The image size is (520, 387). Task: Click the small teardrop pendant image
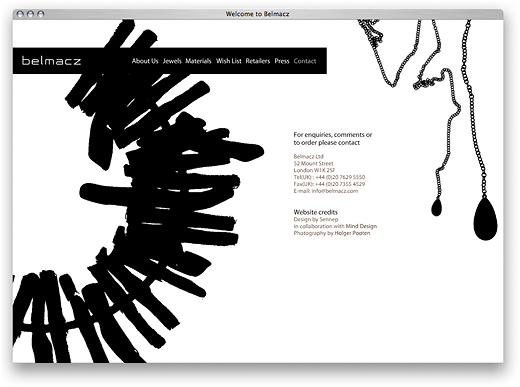(436, 207)
